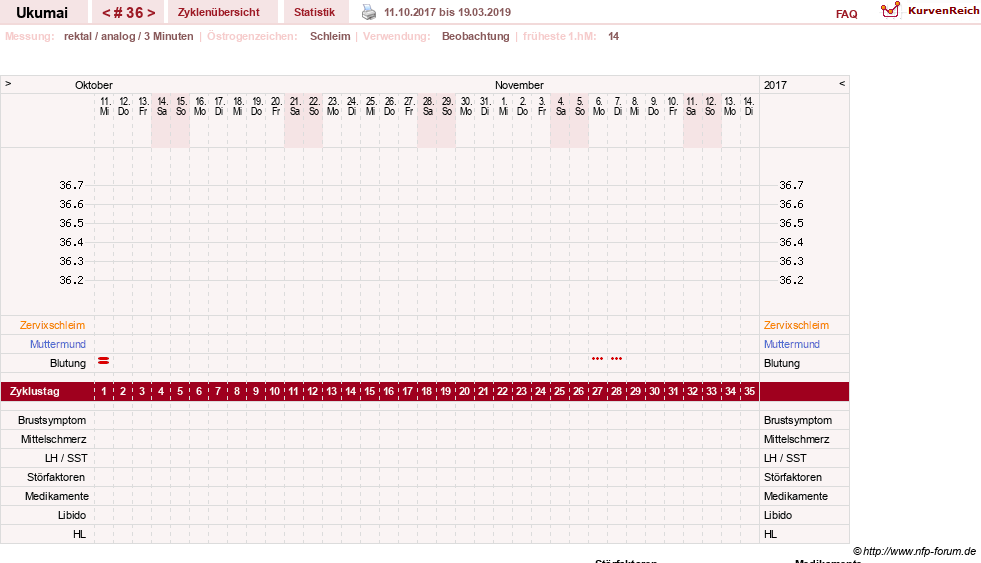Click the left Brustsymptom row label
The width and height of the screenshot is (981, 563).
tap(52, 420)
